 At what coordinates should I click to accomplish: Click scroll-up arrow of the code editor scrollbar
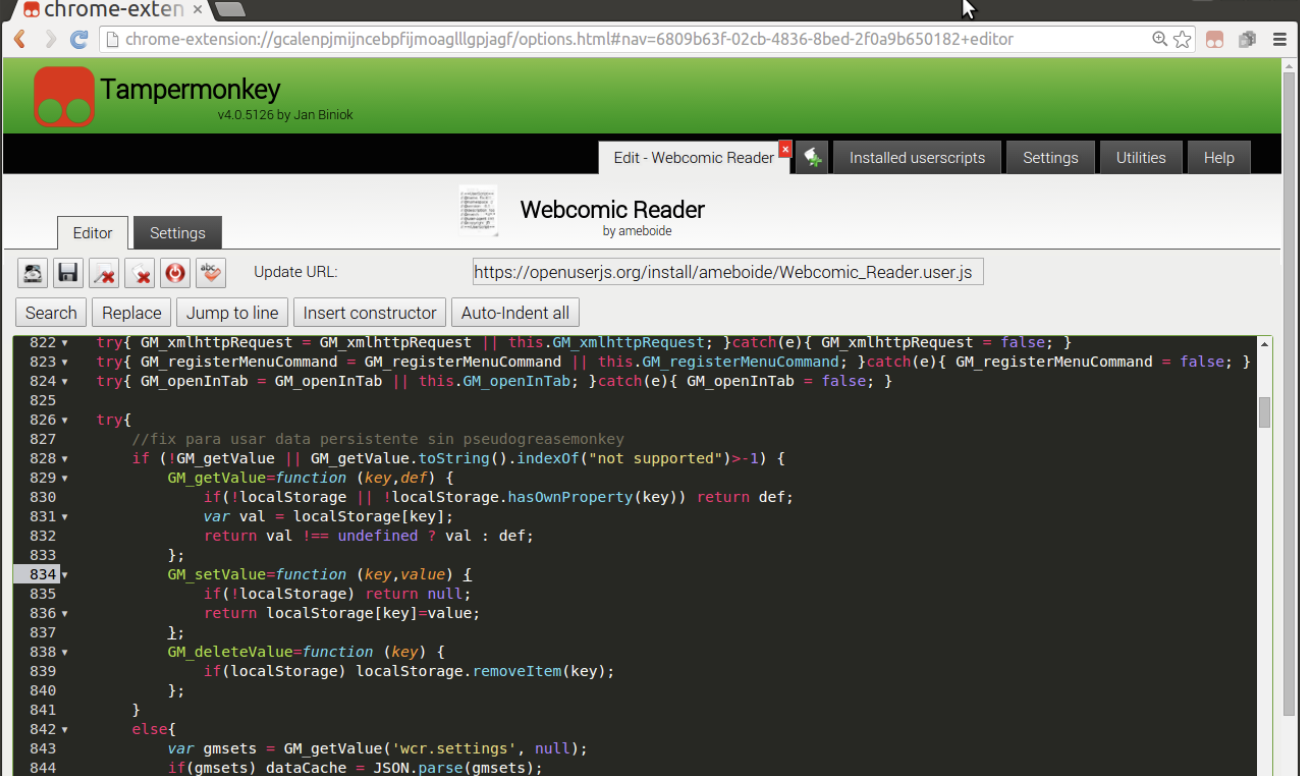click(1264, 344)
